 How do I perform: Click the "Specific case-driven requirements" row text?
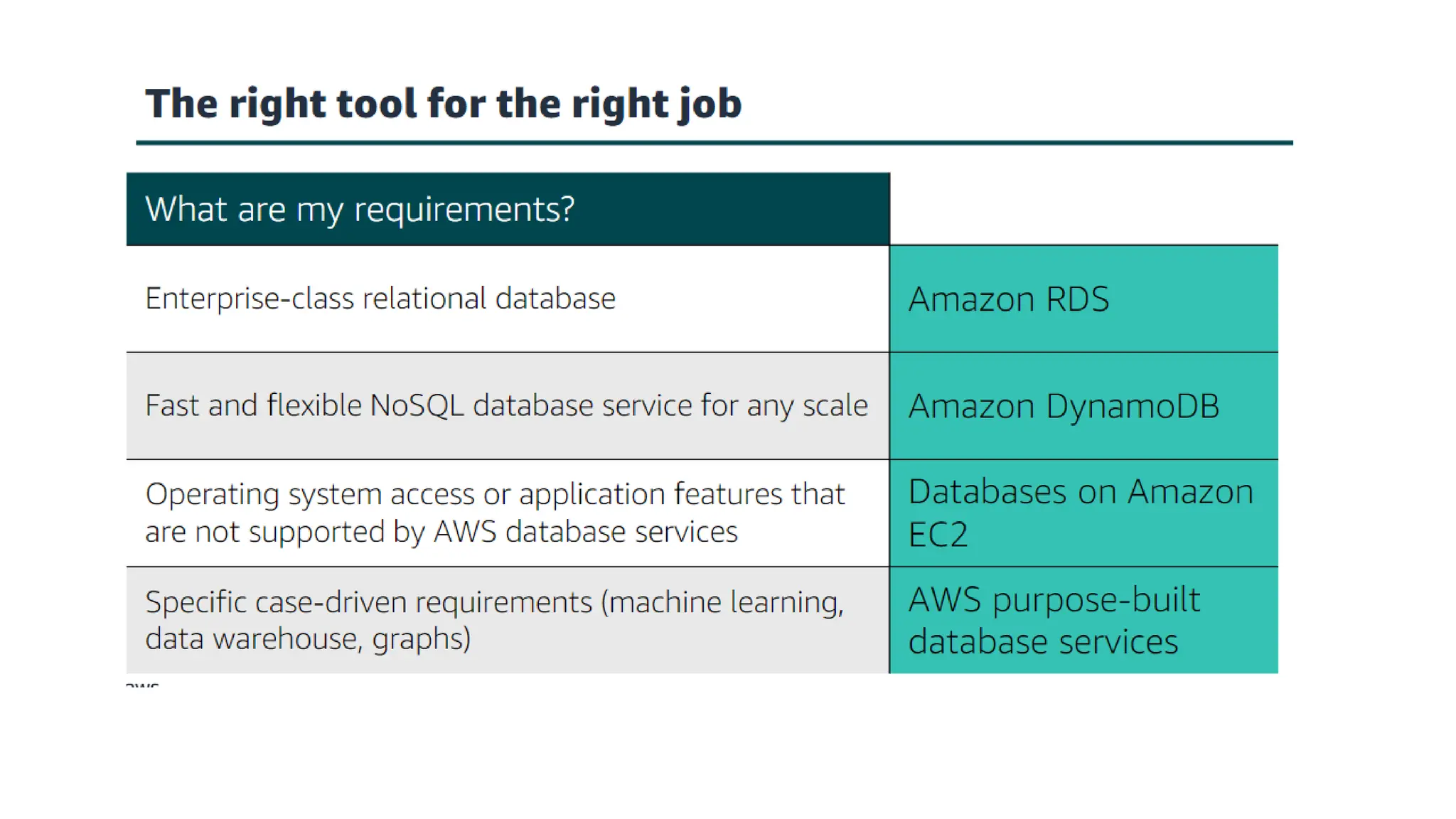[495, 620]
